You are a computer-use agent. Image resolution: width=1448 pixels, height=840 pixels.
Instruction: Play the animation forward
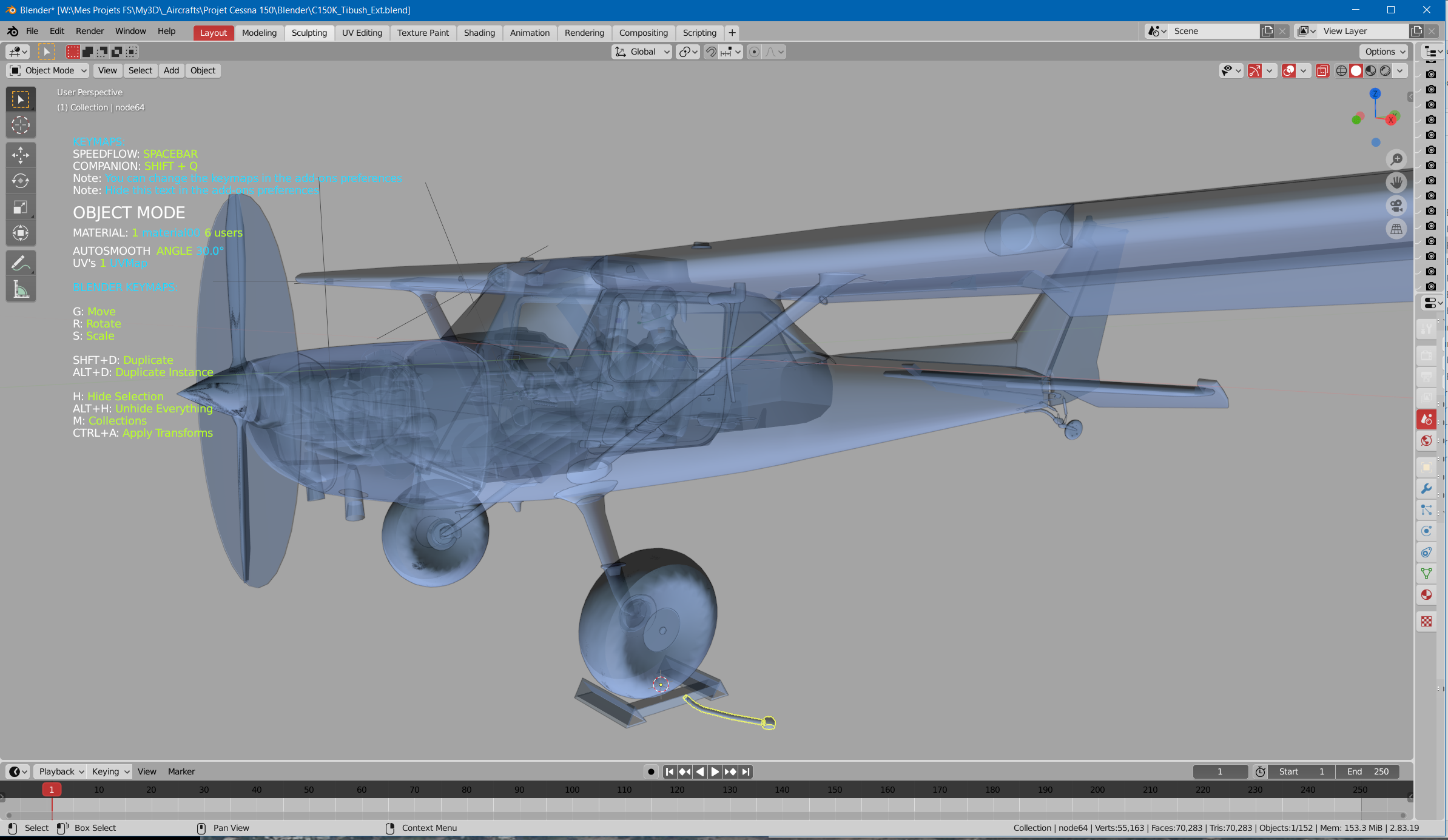(x=715, y=771)
